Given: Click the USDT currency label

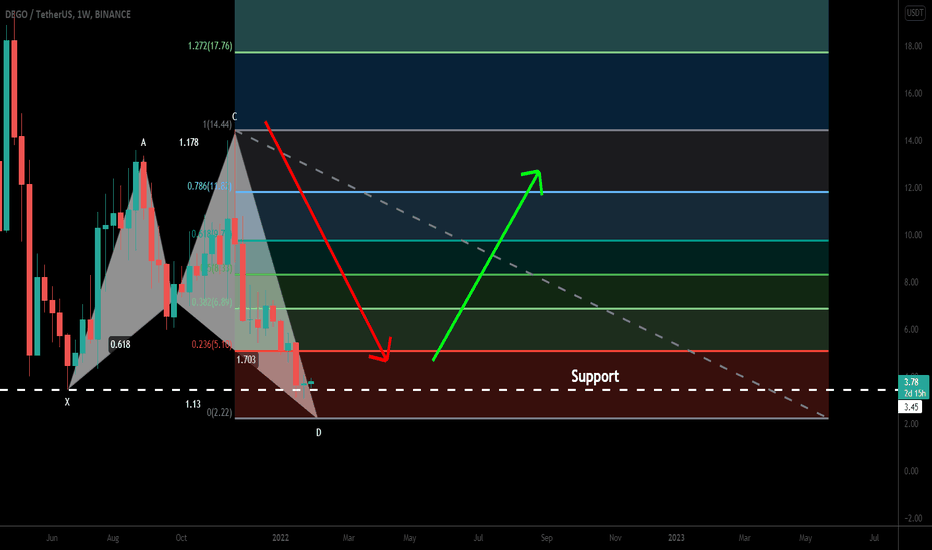Looking at the screenshot, I should [914, 13].
